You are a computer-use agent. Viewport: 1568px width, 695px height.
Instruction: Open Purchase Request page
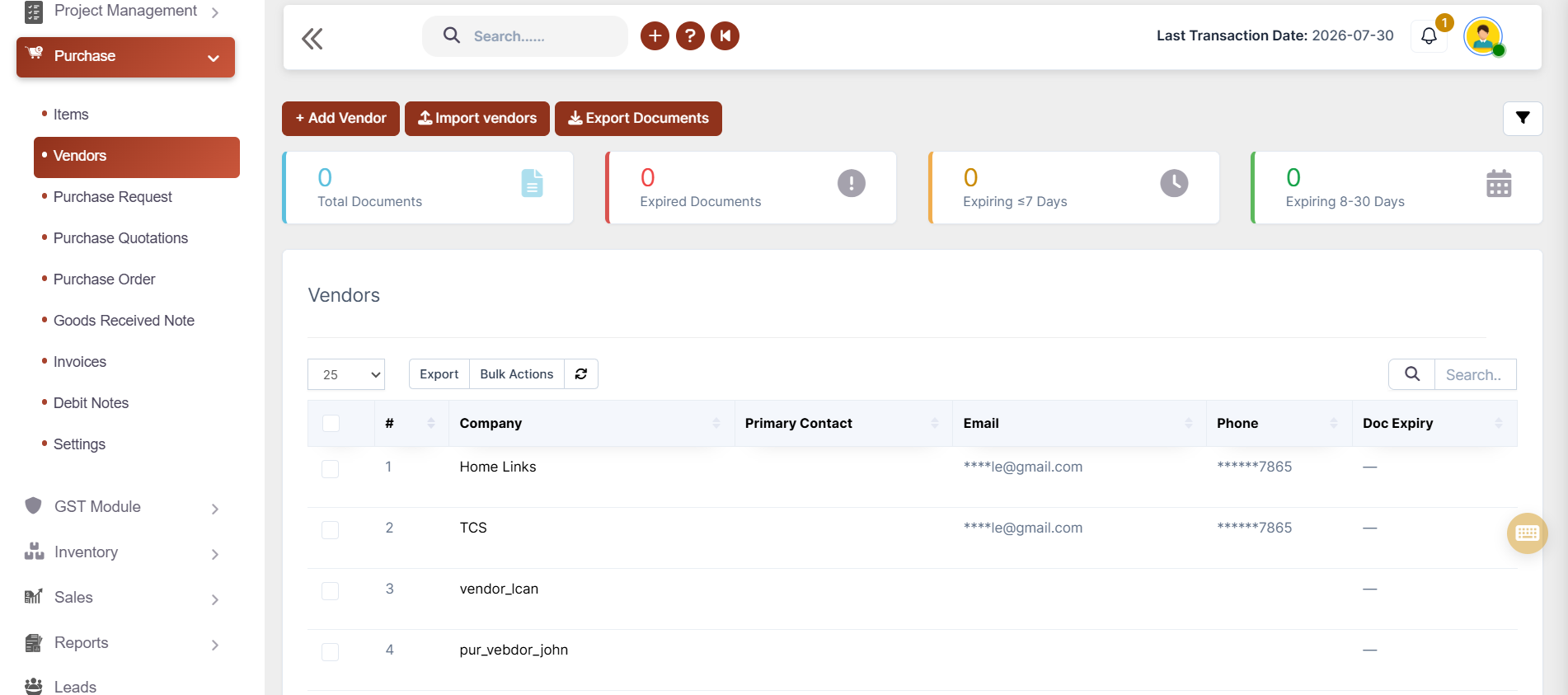pos(113,197)
